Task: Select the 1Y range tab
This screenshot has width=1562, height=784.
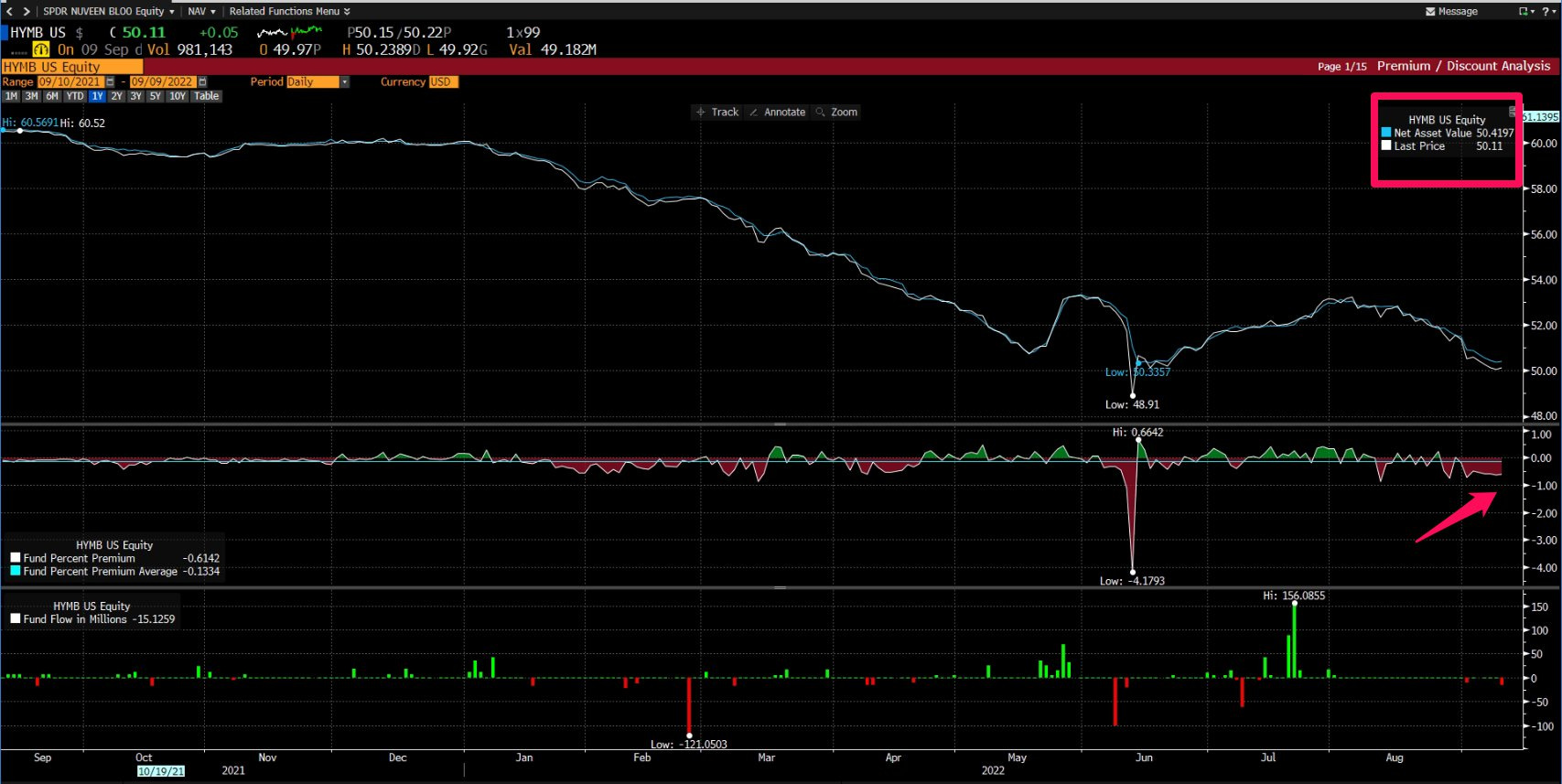Action: 97,96
